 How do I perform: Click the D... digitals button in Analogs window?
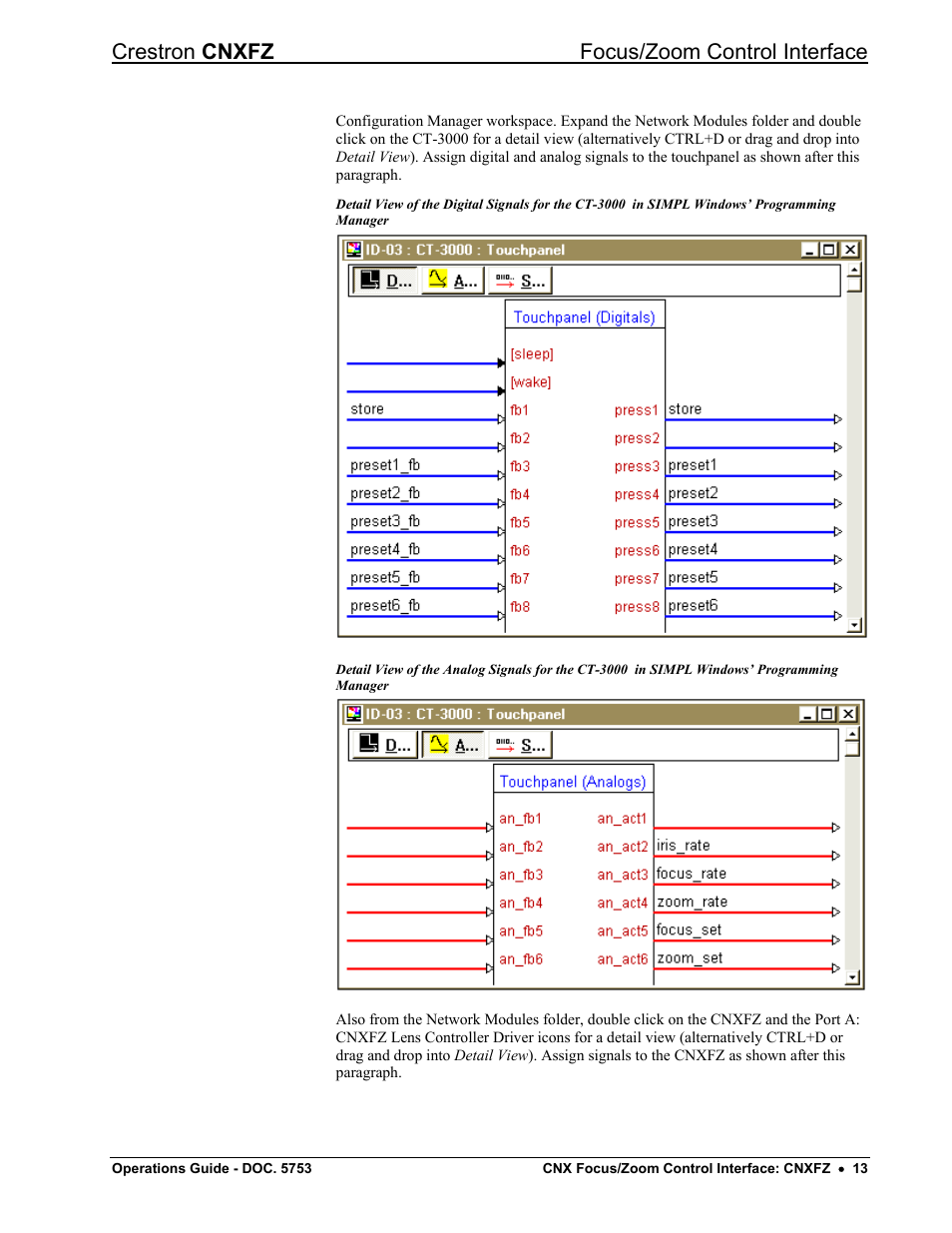[x=385, y=745]
